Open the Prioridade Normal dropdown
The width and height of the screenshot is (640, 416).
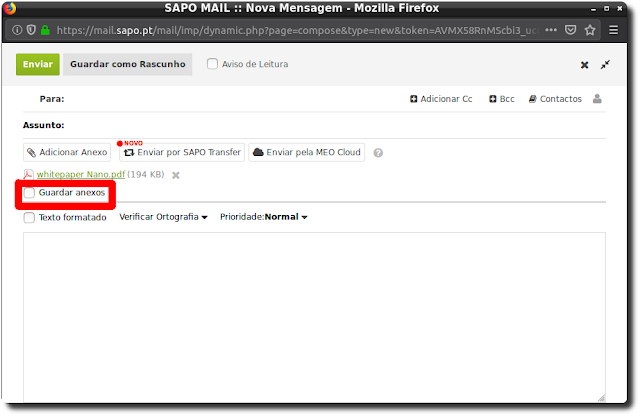tap(264, 217)
